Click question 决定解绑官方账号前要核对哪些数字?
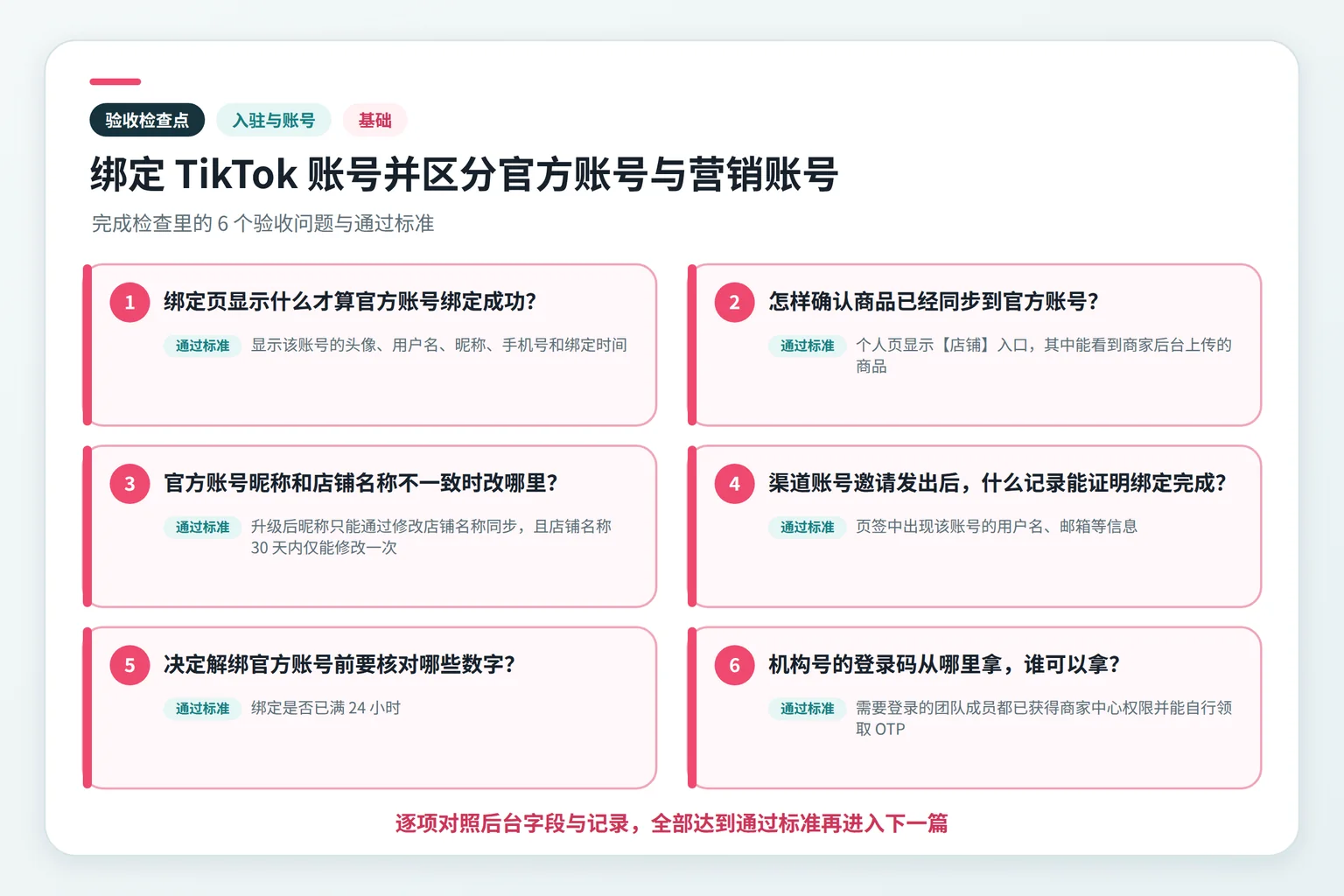Viewport: 1344px width, 896px height. coord(339,664)
